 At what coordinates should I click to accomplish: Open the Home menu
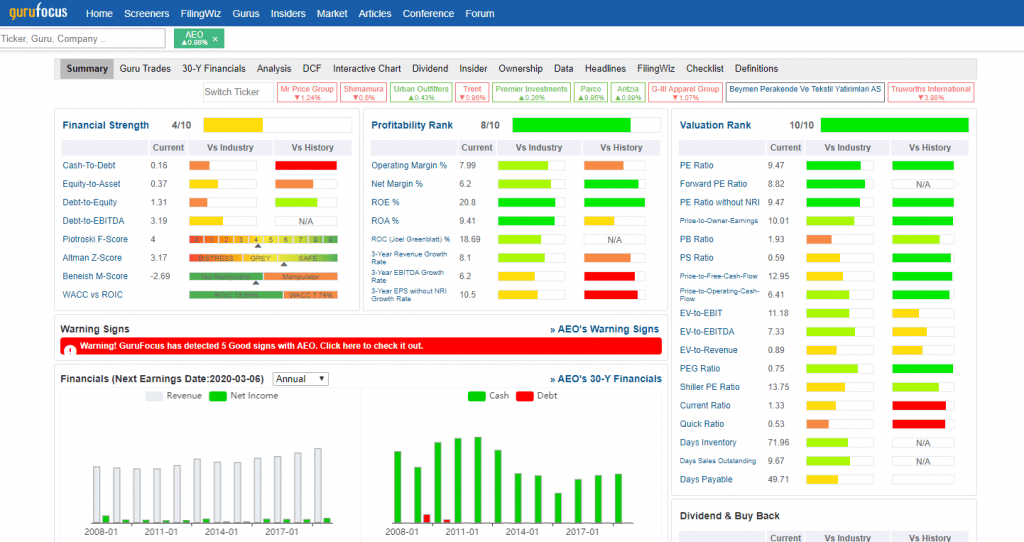99,13
